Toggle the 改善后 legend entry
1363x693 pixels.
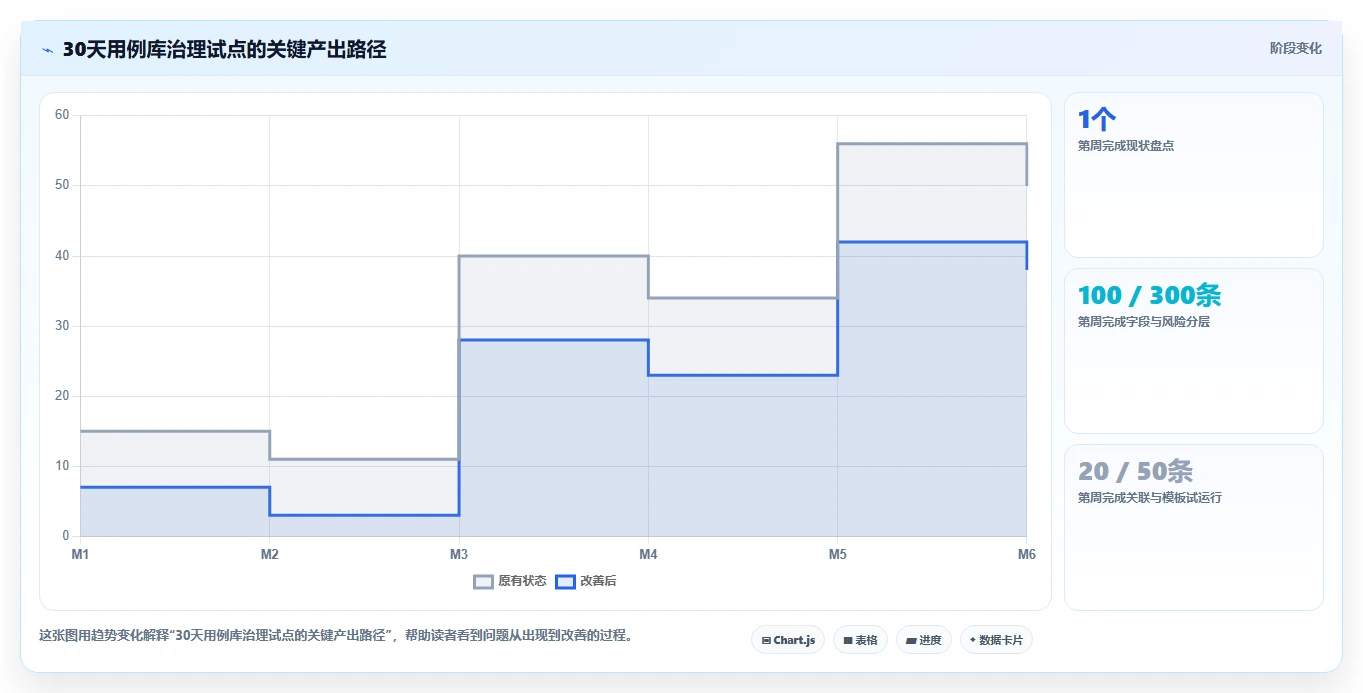(x=586, y=581)
